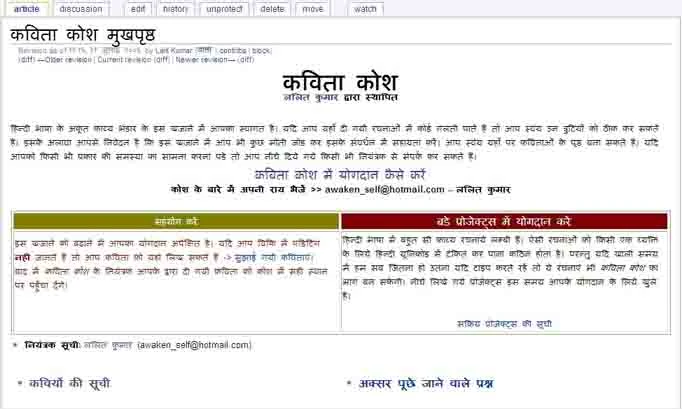682x409 pixels.
Task: Open 'अक्सर पूछे जाने वाले प्रश्न' link
Action: (x=426, y=383)
